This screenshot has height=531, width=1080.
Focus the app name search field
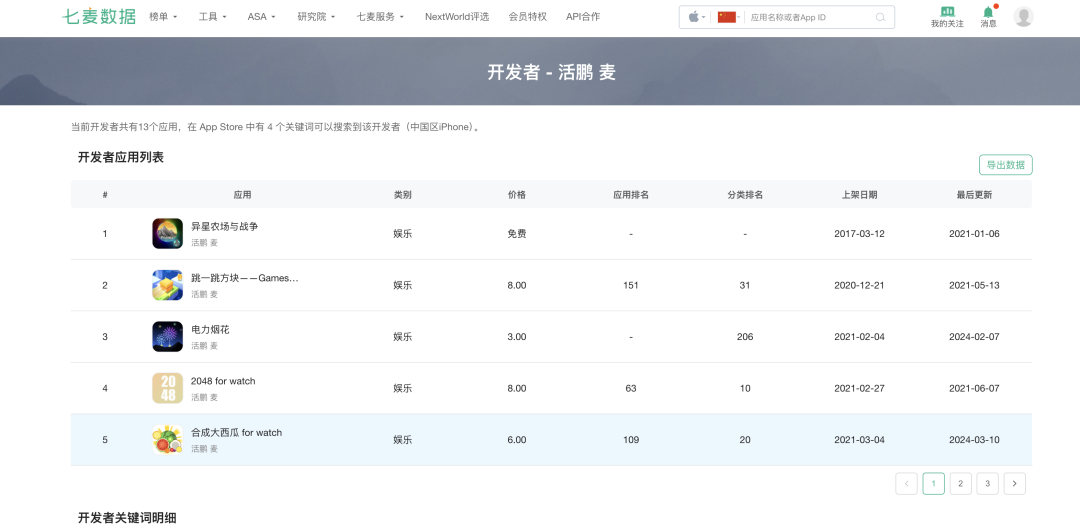pyautogui.click(x=809, y=17)
